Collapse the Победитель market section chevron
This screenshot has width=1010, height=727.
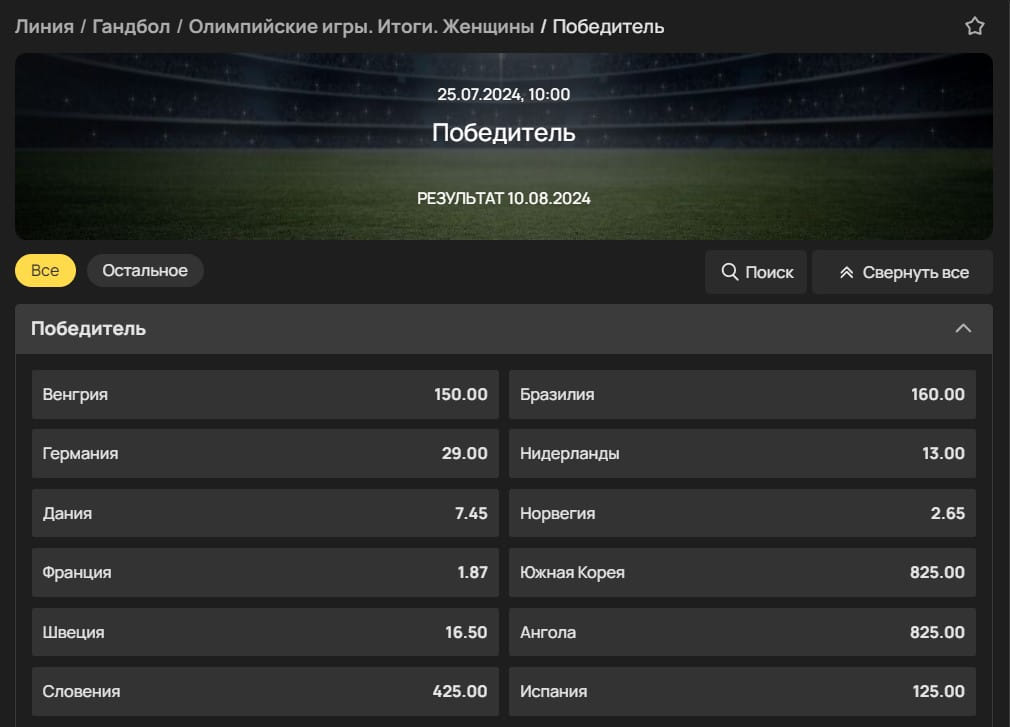pyautogui.click(x=963, y=329)
